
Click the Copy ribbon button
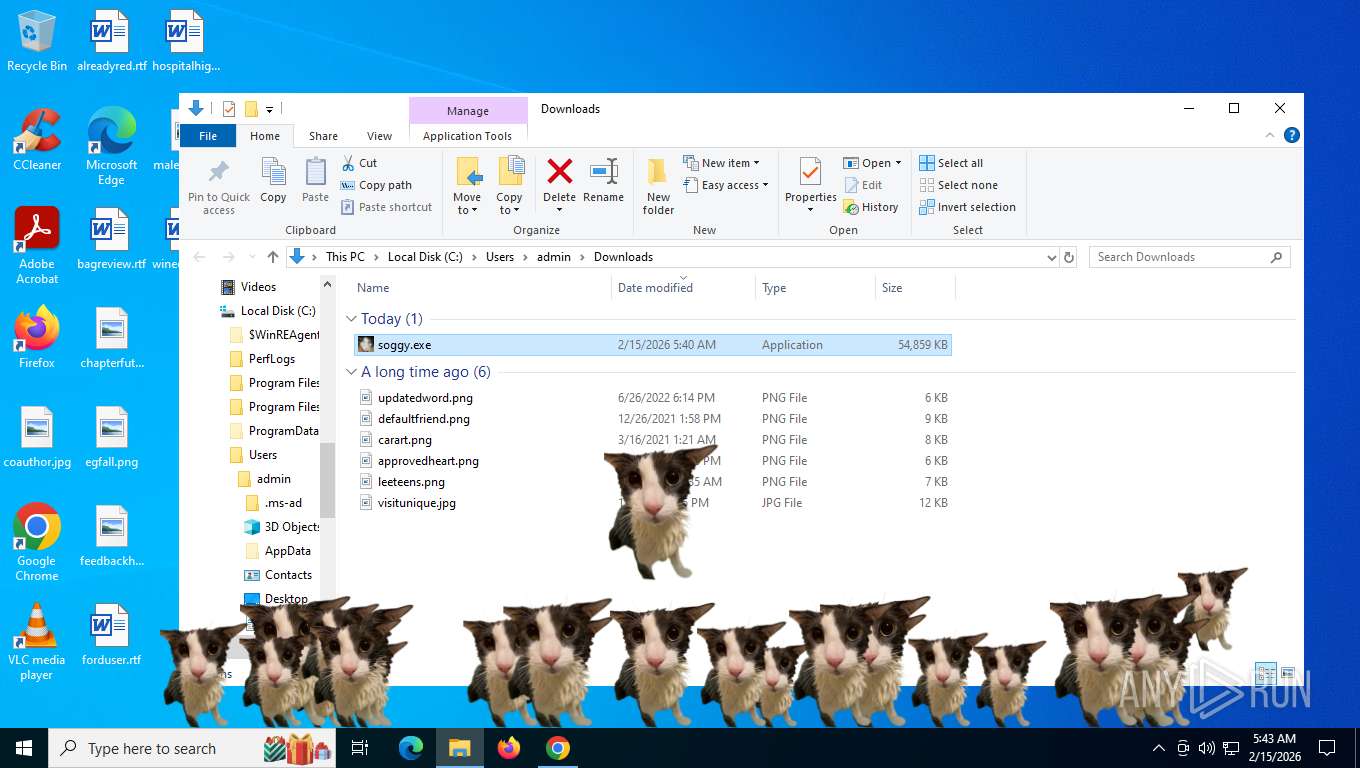[x=273, y=180]
